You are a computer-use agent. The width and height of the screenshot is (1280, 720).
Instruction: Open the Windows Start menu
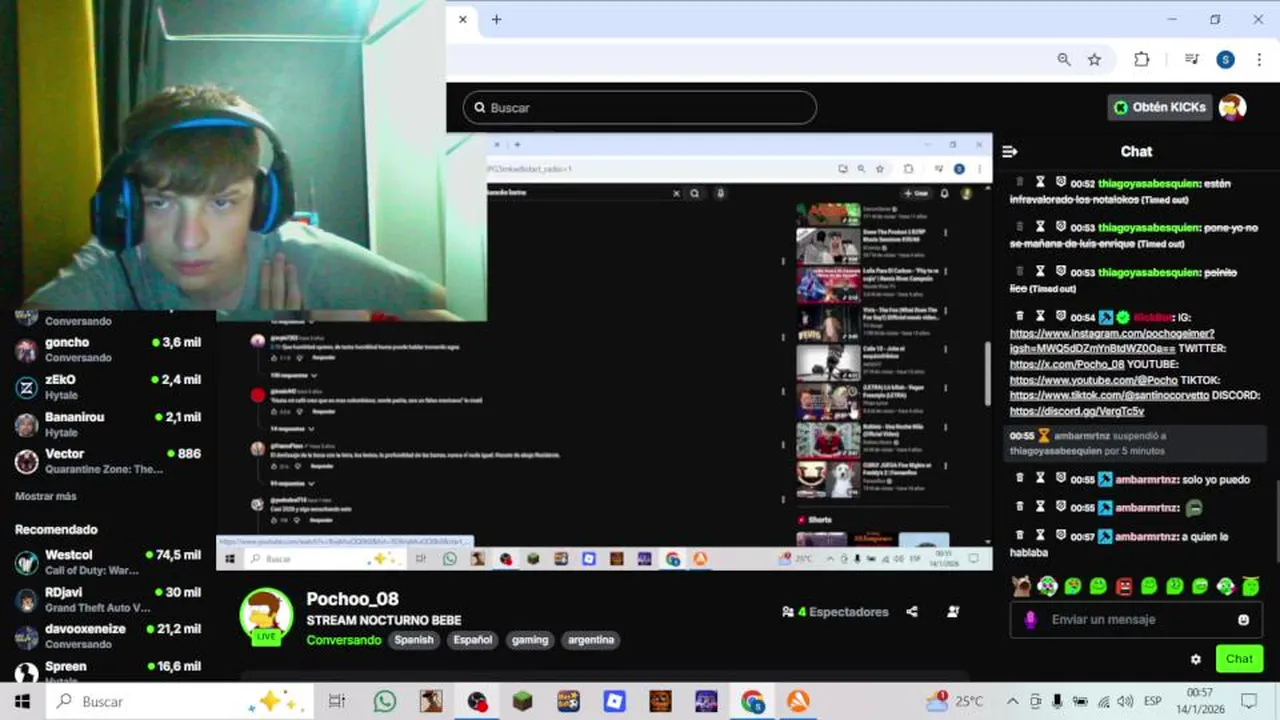pyautogui.click(x=22, y=701)
